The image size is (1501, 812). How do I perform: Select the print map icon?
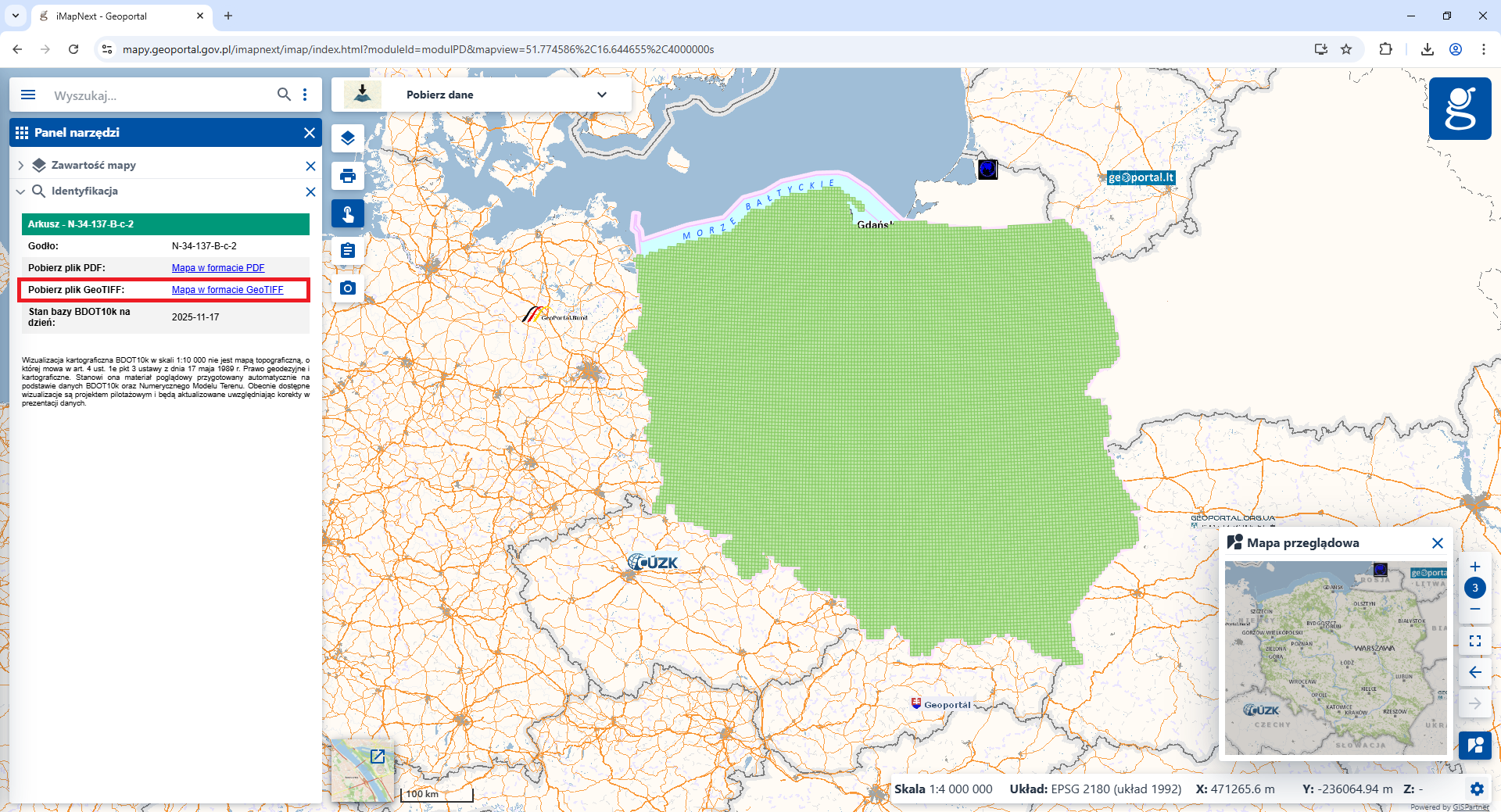(347, 176)
